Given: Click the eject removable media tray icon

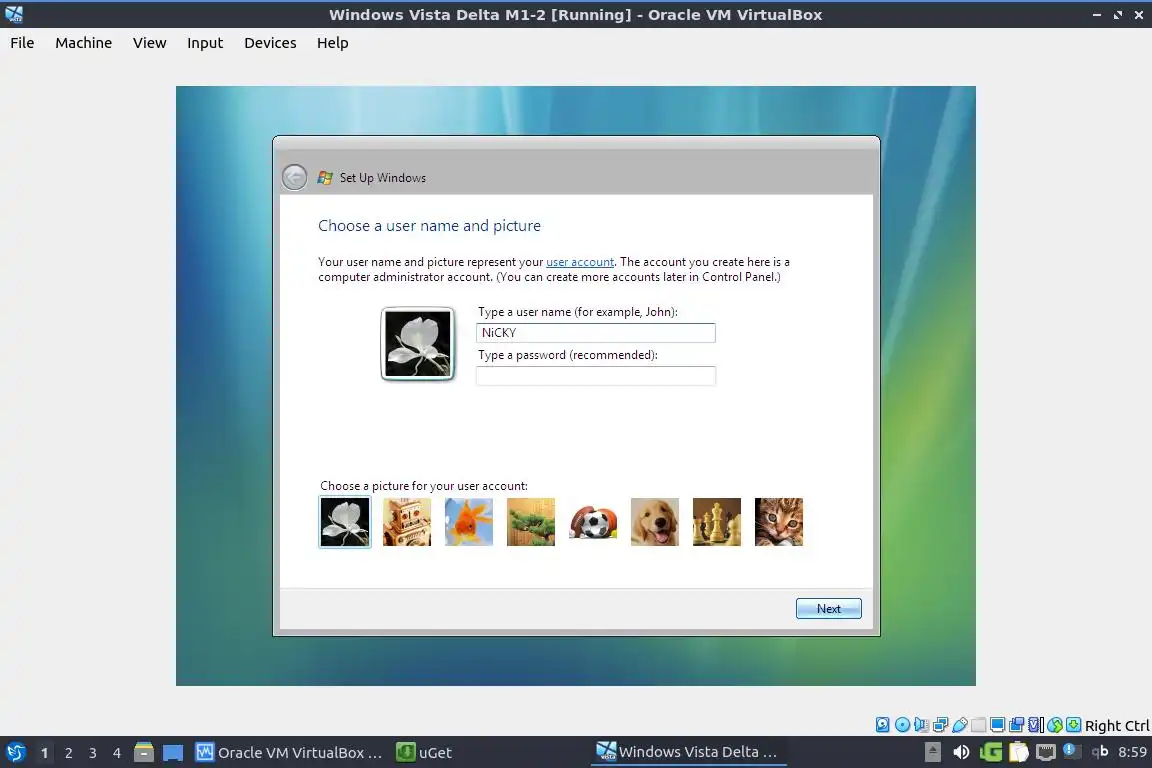Looking at the screenshot, I should pos(932,752).
